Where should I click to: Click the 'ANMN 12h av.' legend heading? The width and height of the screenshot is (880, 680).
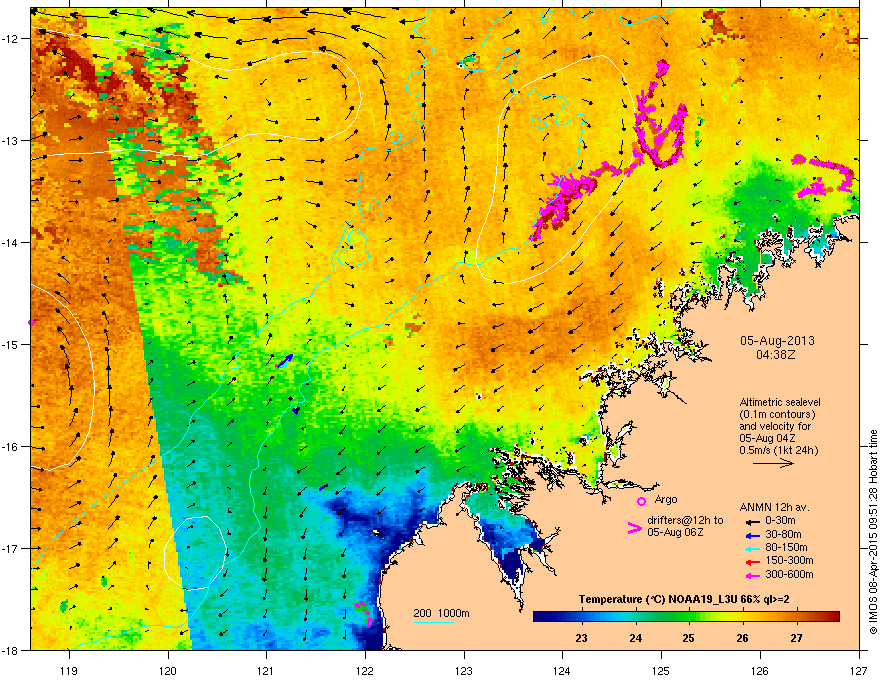[x=774, y=508]
